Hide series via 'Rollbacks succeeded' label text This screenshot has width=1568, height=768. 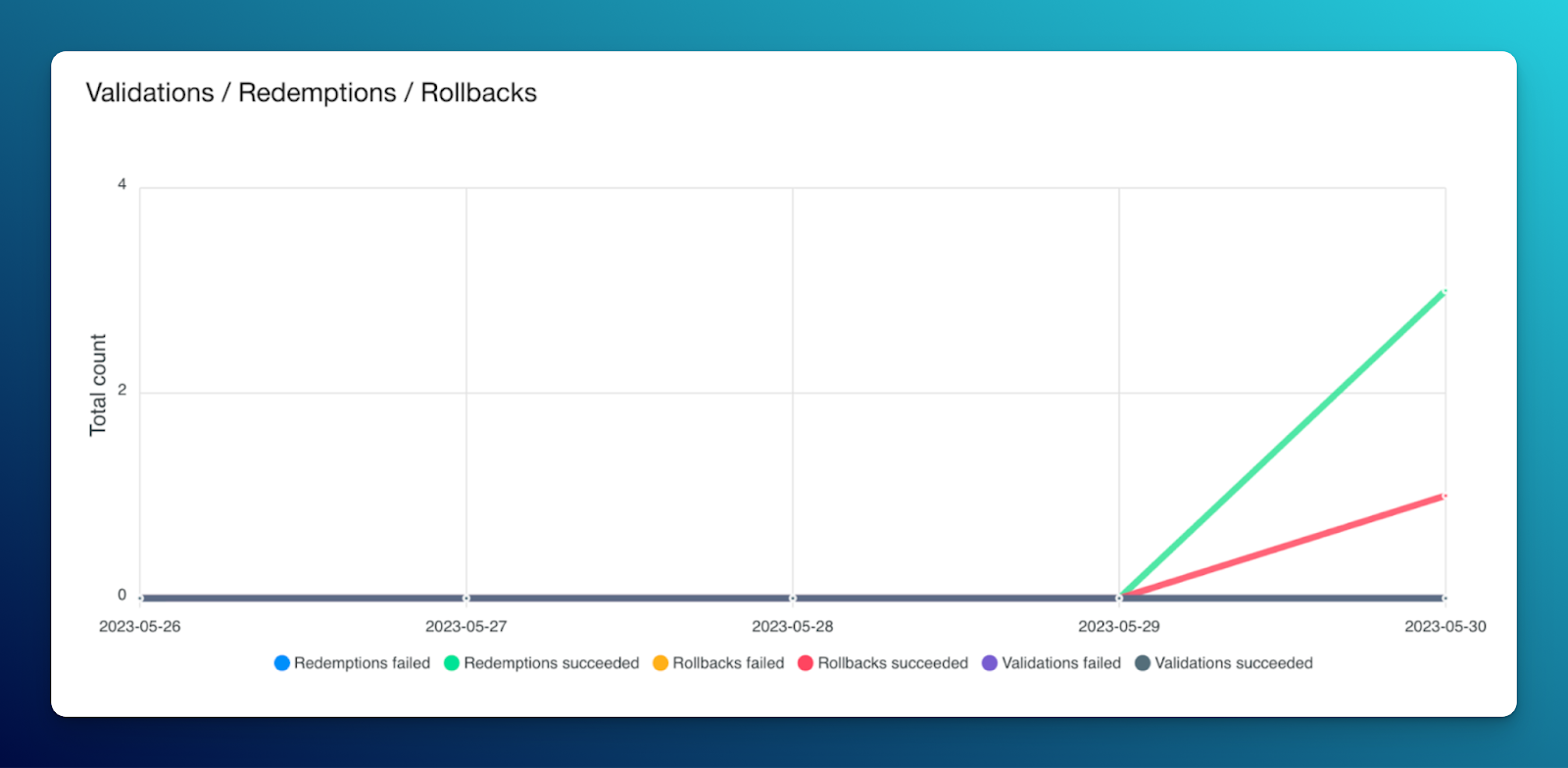click(x=893, y=663)
